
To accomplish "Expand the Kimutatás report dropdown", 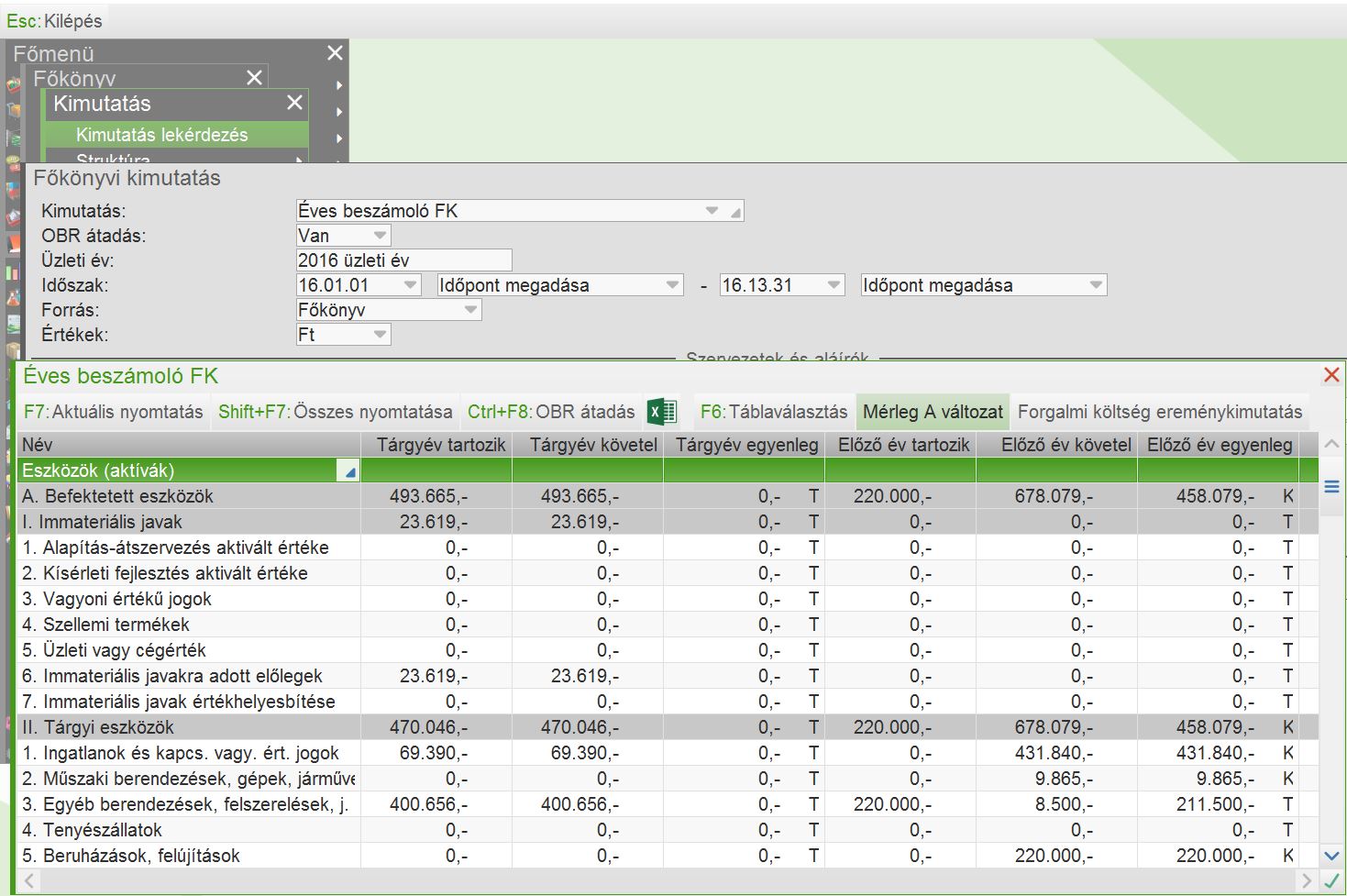I will click(712, 211).
